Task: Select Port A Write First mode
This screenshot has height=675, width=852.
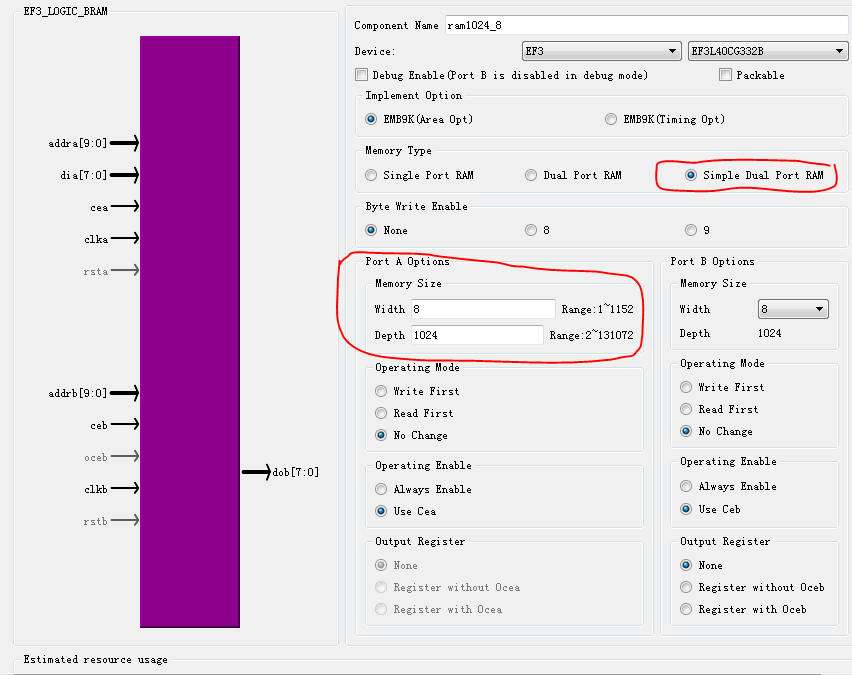Action: 382,391
